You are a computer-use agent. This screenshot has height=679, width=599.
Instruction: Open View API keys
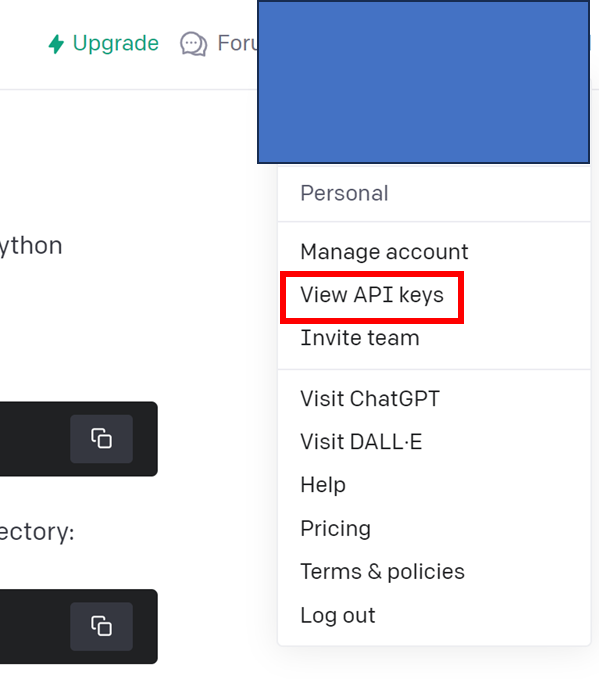(372, 295)
